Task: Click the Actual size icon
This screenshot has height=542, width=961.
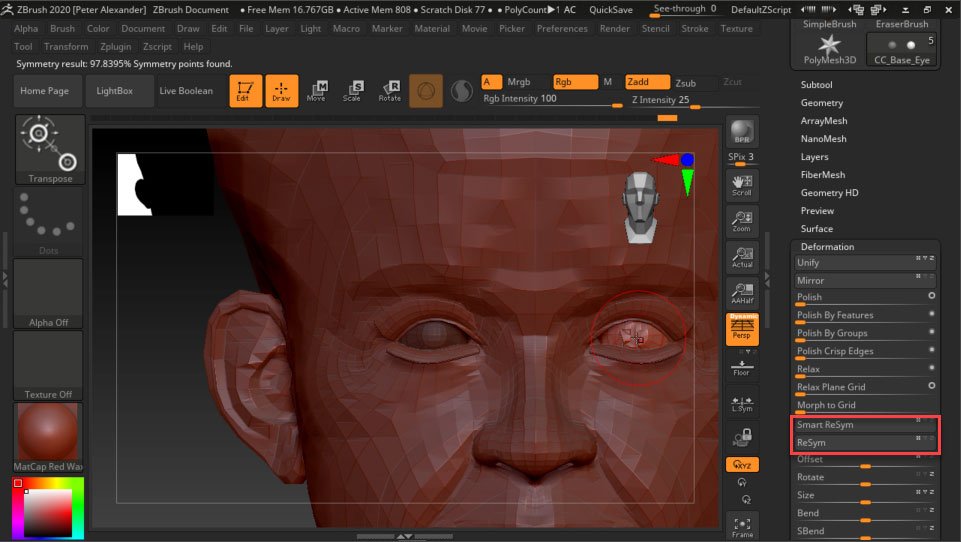Action: [742, 258]
